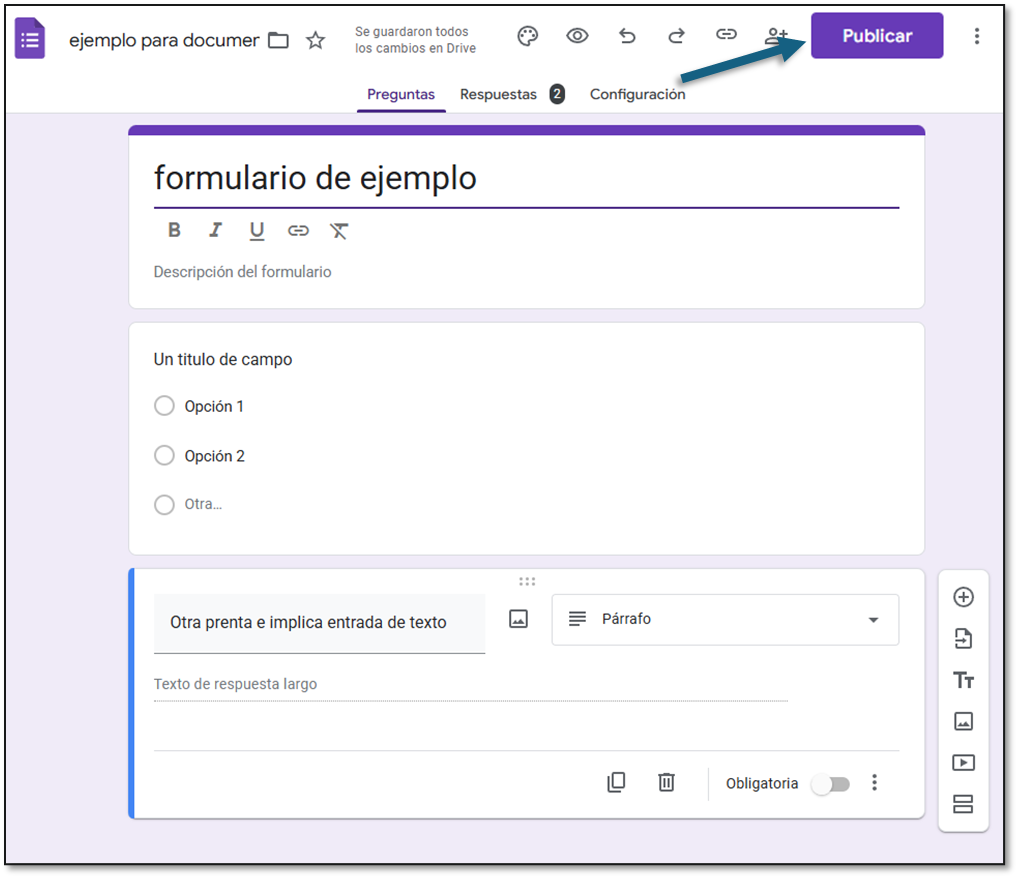Viewport: 1018px width, 878px height.
Task: Select the Opción 2 radio button
Action: 164,455
